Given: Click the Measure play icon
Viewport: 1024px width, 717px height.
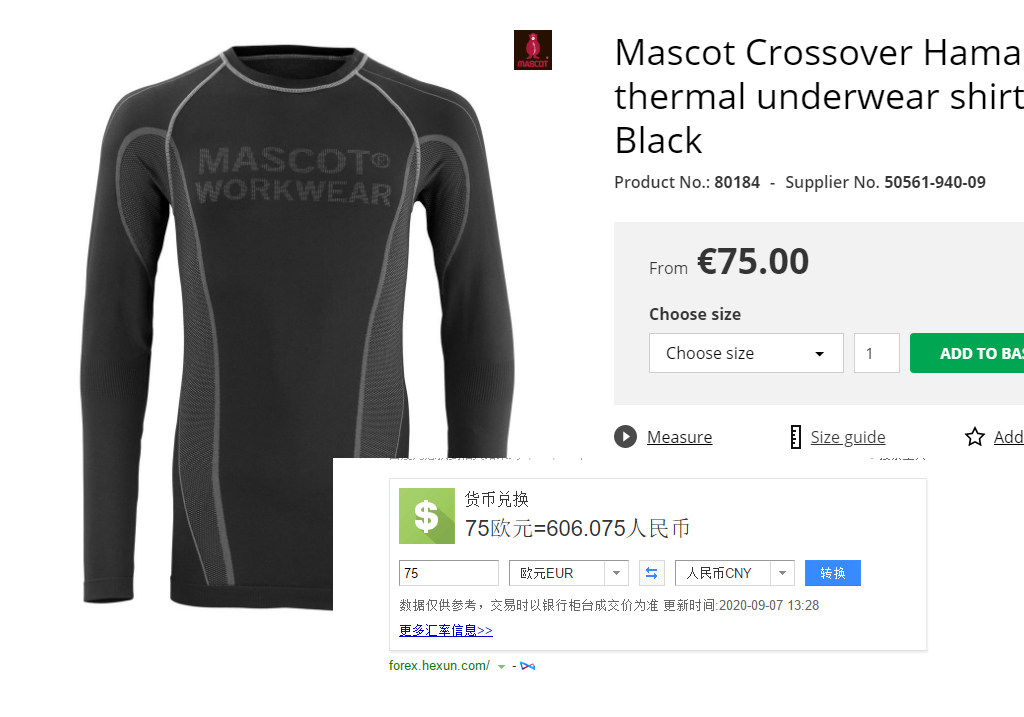Looking at the screenshot, I should [625, 437].
